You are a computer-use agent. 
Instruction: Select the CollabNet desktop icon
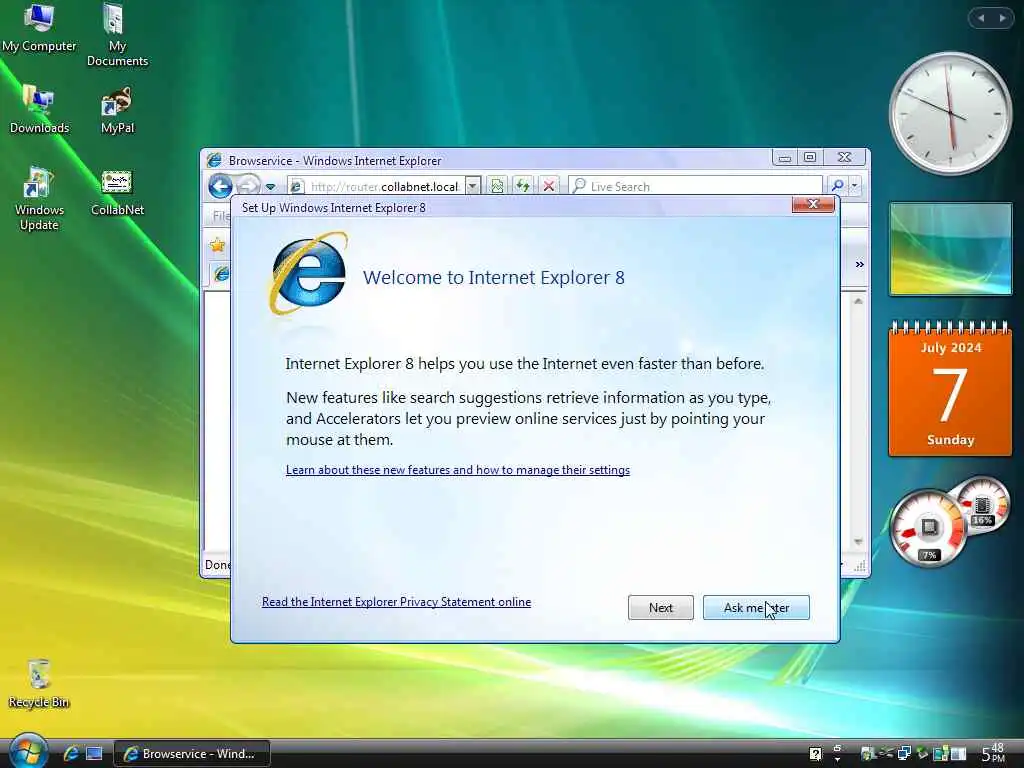point(117,191)
